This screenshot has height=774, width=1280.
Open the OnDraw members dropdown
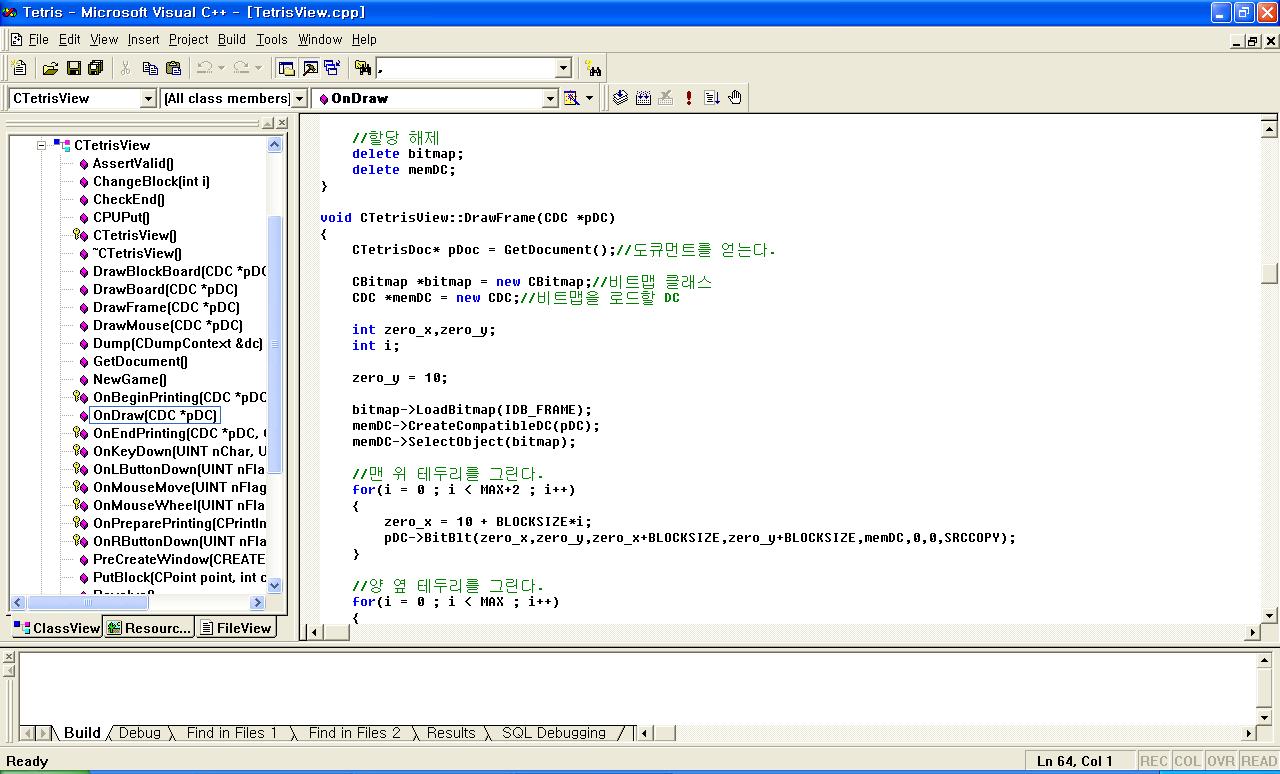550,98
